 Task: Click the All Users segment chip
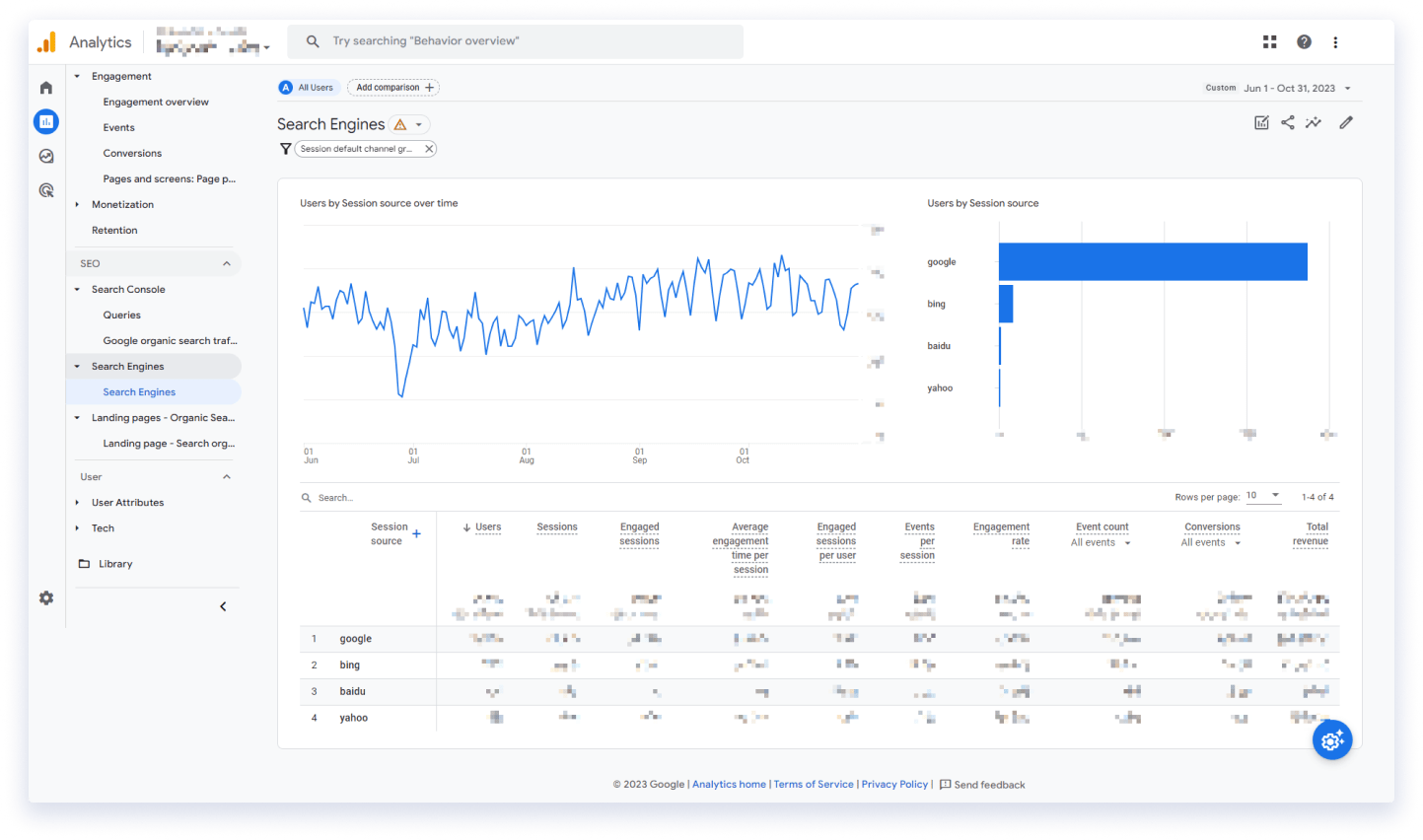pos(310,88)
